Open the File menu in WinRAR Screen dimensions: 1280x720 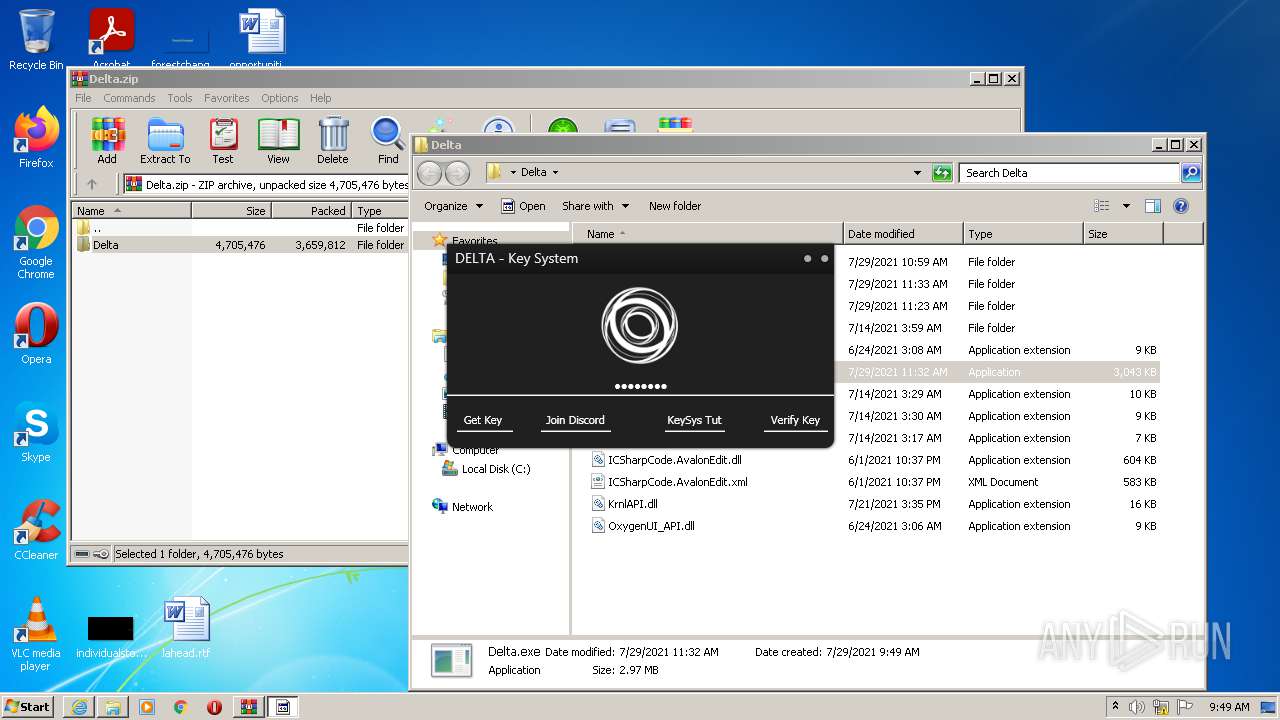[x=83, y=98]
